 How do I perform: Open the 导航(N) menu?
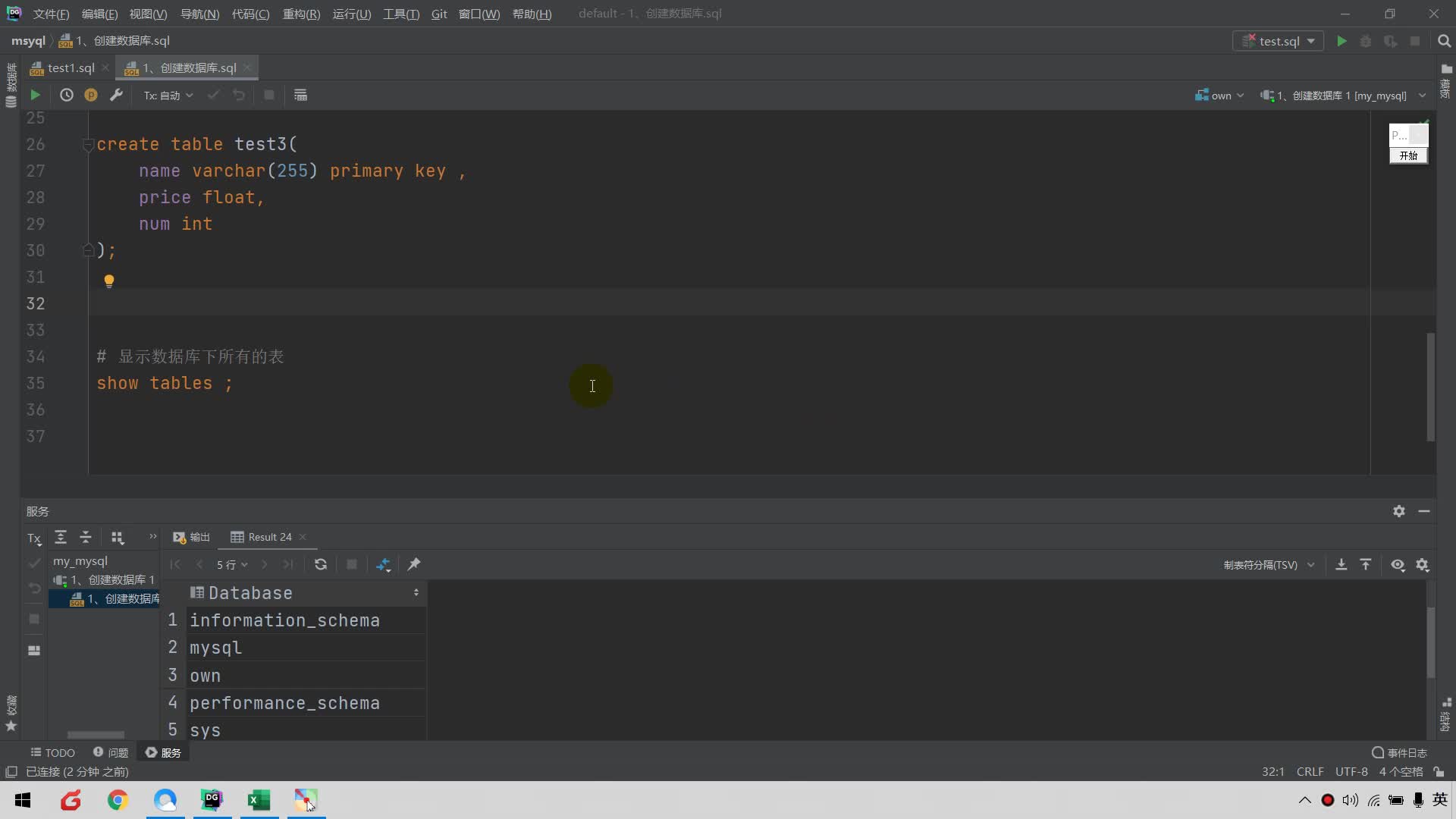(199, 14)
